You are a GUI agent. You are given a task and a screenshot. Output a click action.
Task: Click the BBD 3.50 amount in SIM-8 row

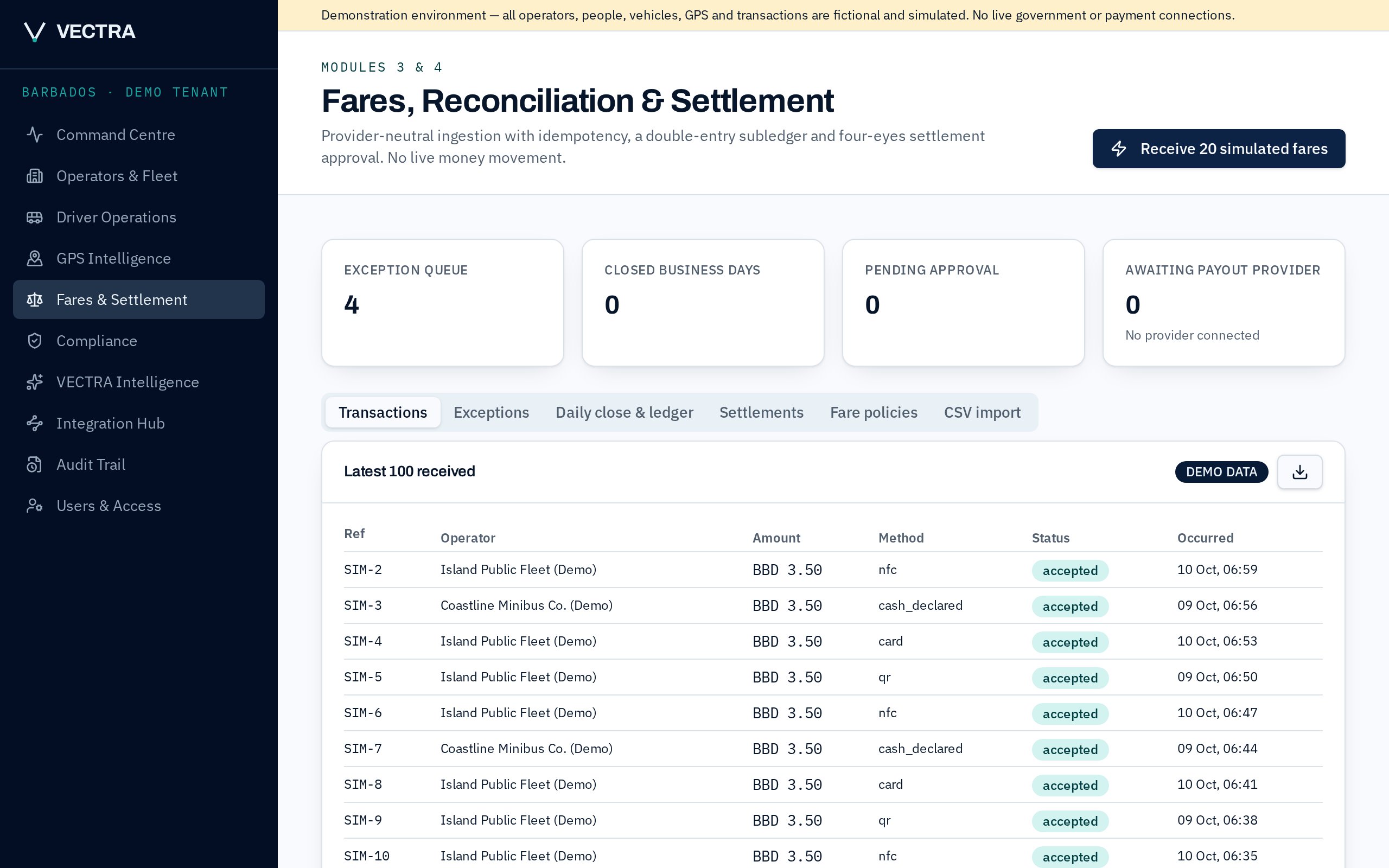pos(787,785)
